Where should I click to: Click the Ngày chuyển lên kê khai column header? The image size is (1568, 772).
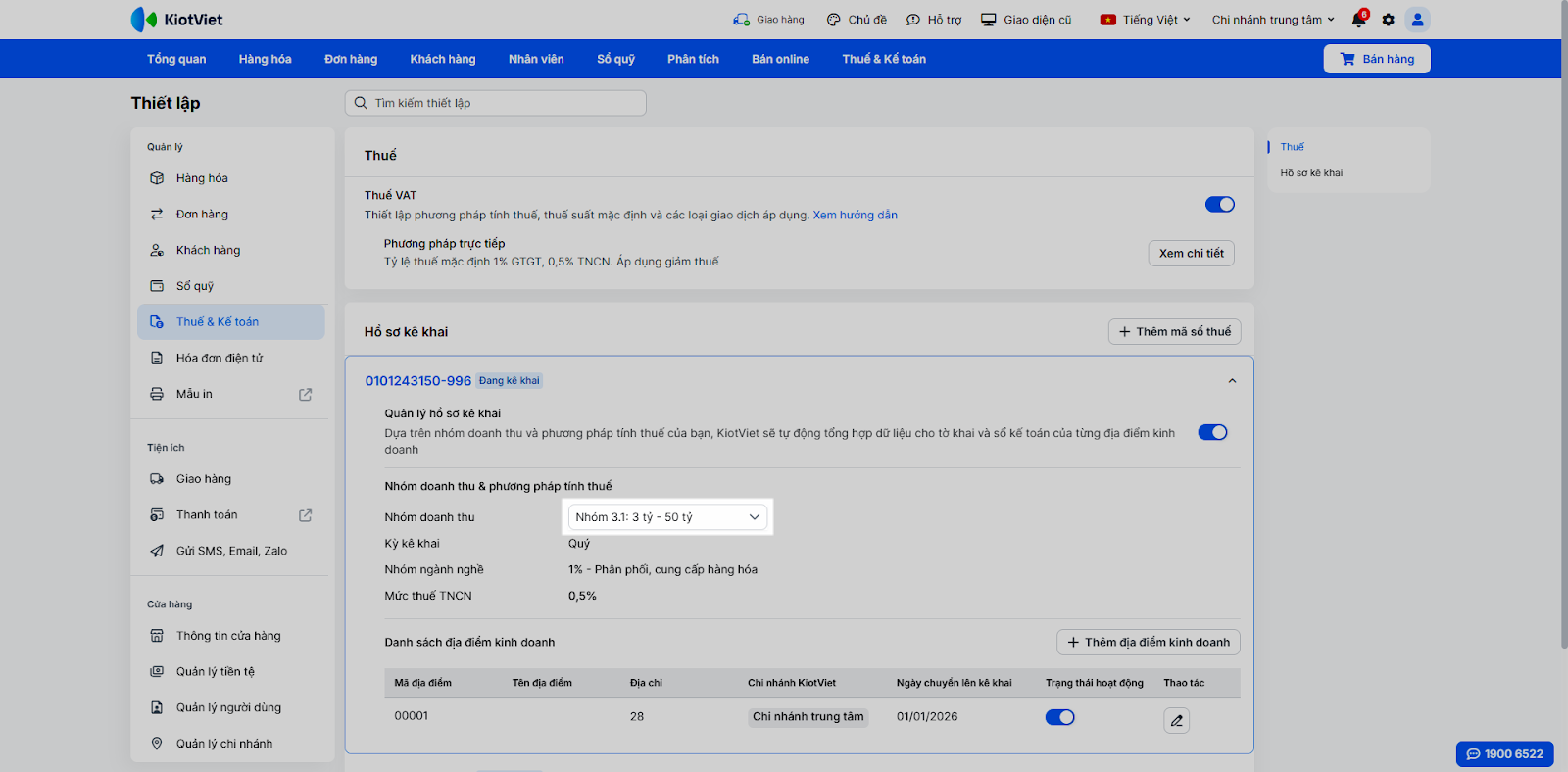click(955, 683)
